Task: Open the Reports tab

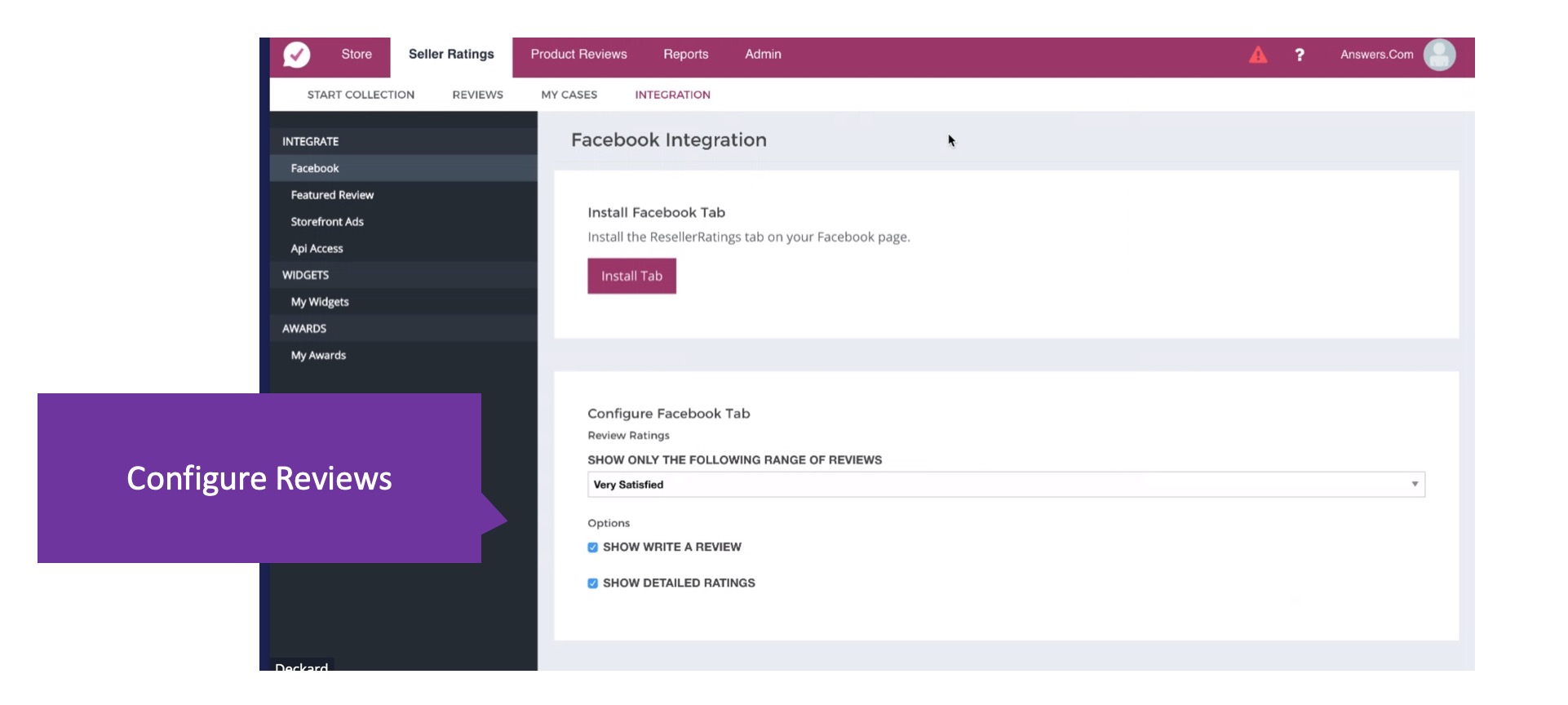Action: 685,55
